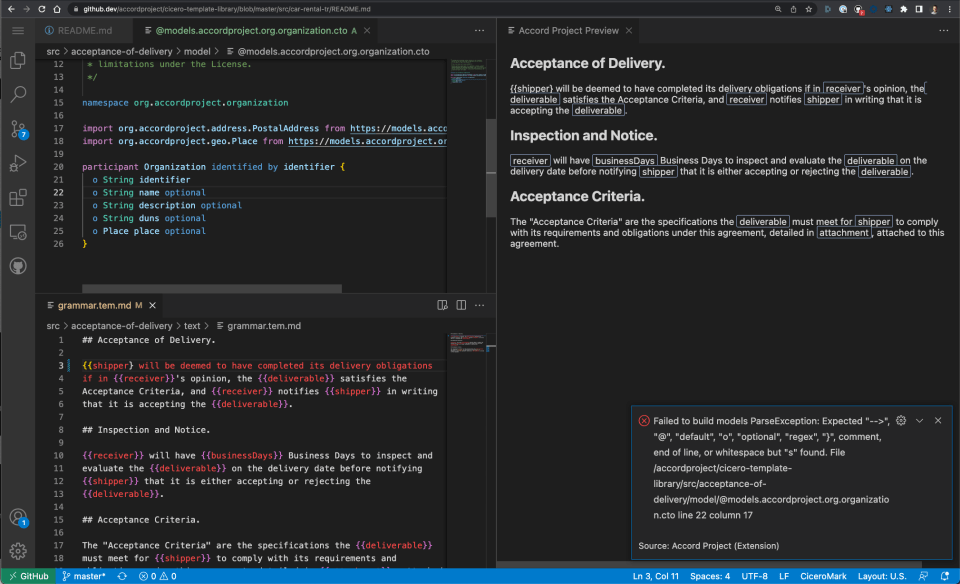This screenshot has height=584, width=960.
Task: Open the GitHub remote indicator in status bar
Action: 28,576
